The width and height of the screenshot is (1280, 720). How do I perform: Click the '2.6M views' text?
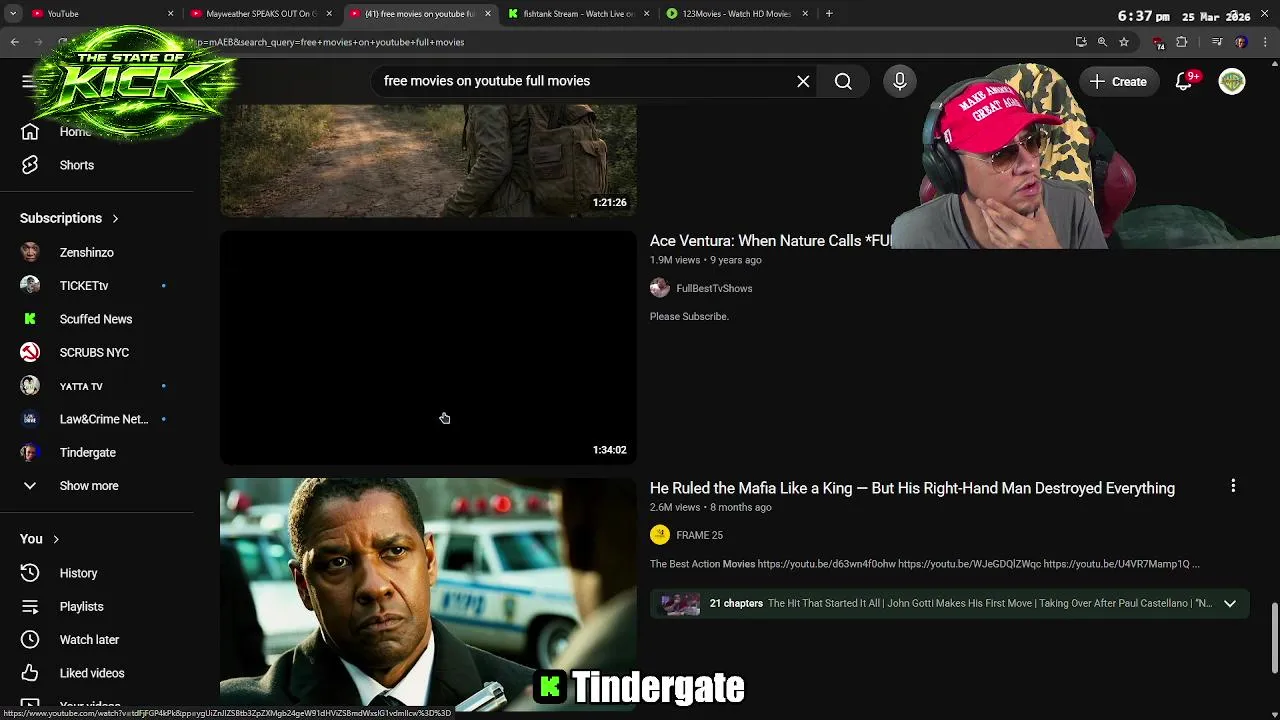tap(675, 507)
